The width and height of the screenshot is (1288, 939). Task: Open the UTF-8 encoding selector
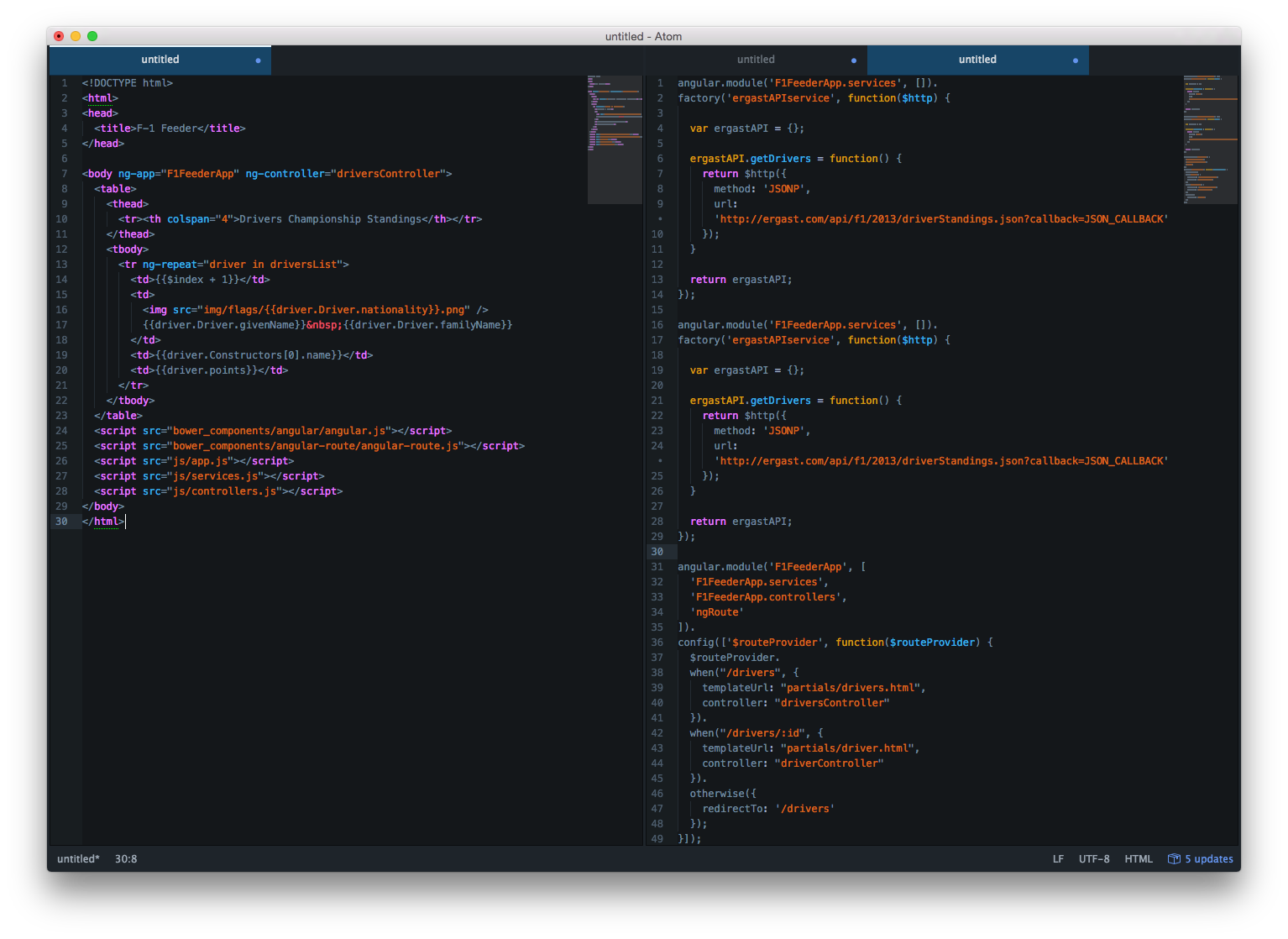(1094, 858)
